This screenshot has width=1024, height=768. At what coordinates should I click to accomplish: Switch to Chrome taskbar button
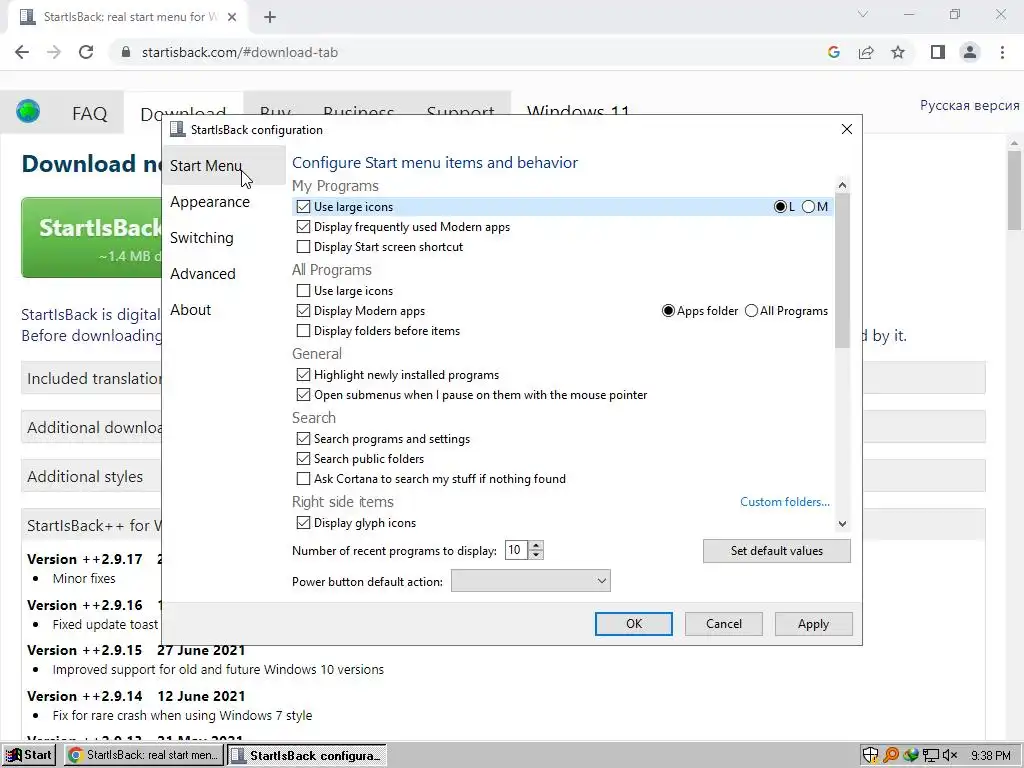click(144, 755)
